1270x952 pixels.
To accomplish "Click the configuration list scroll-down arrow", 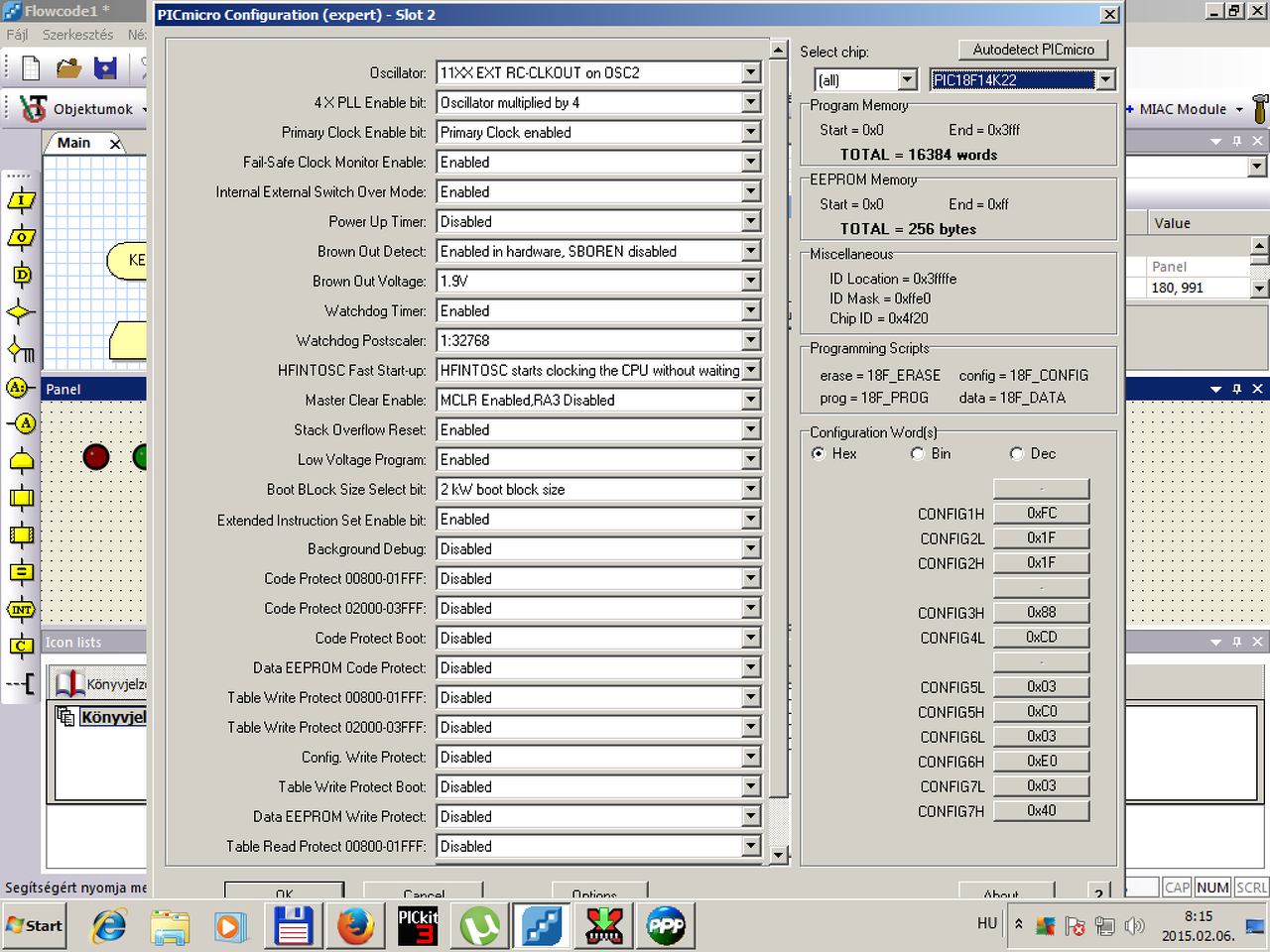I will coord(779,855).
